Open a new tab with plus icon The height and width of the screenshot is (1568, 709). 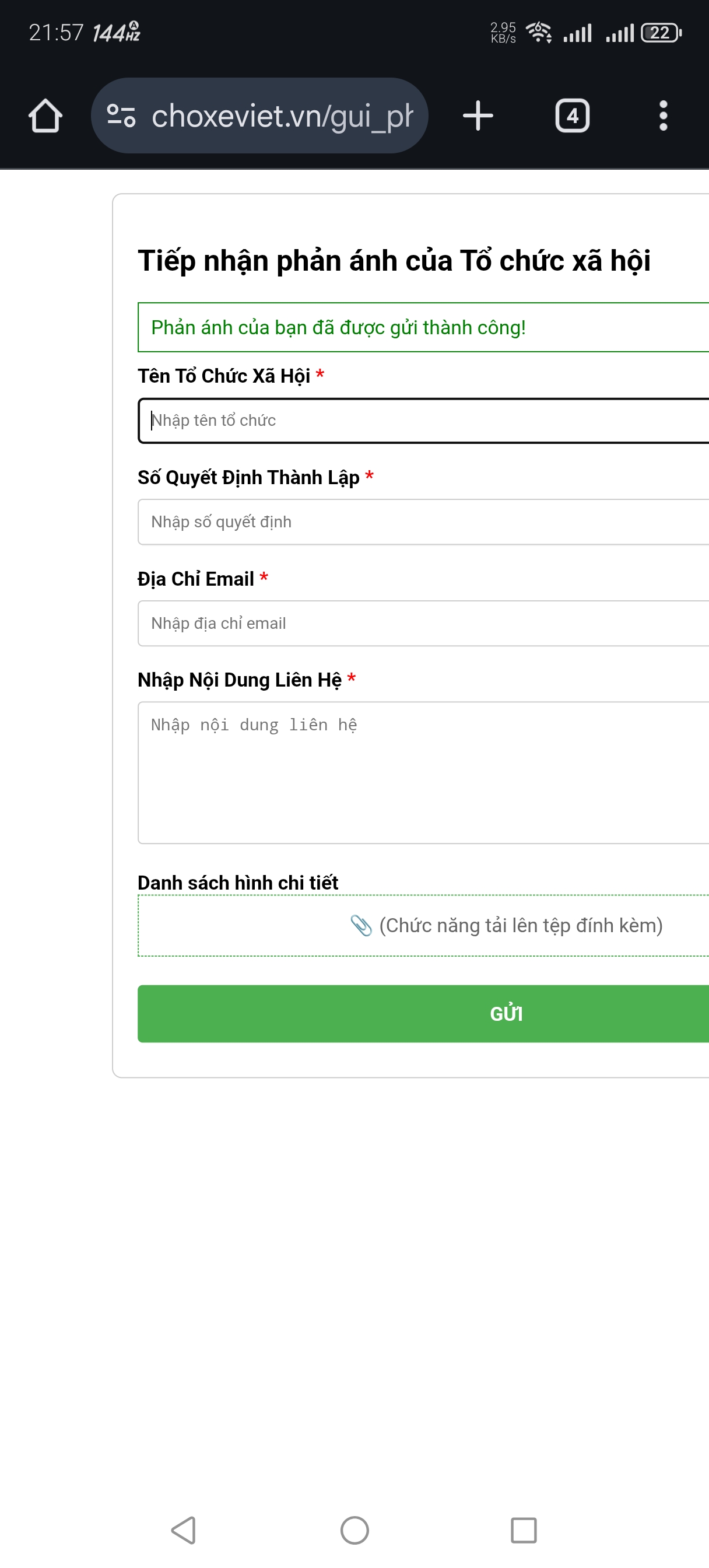[478, 116]
